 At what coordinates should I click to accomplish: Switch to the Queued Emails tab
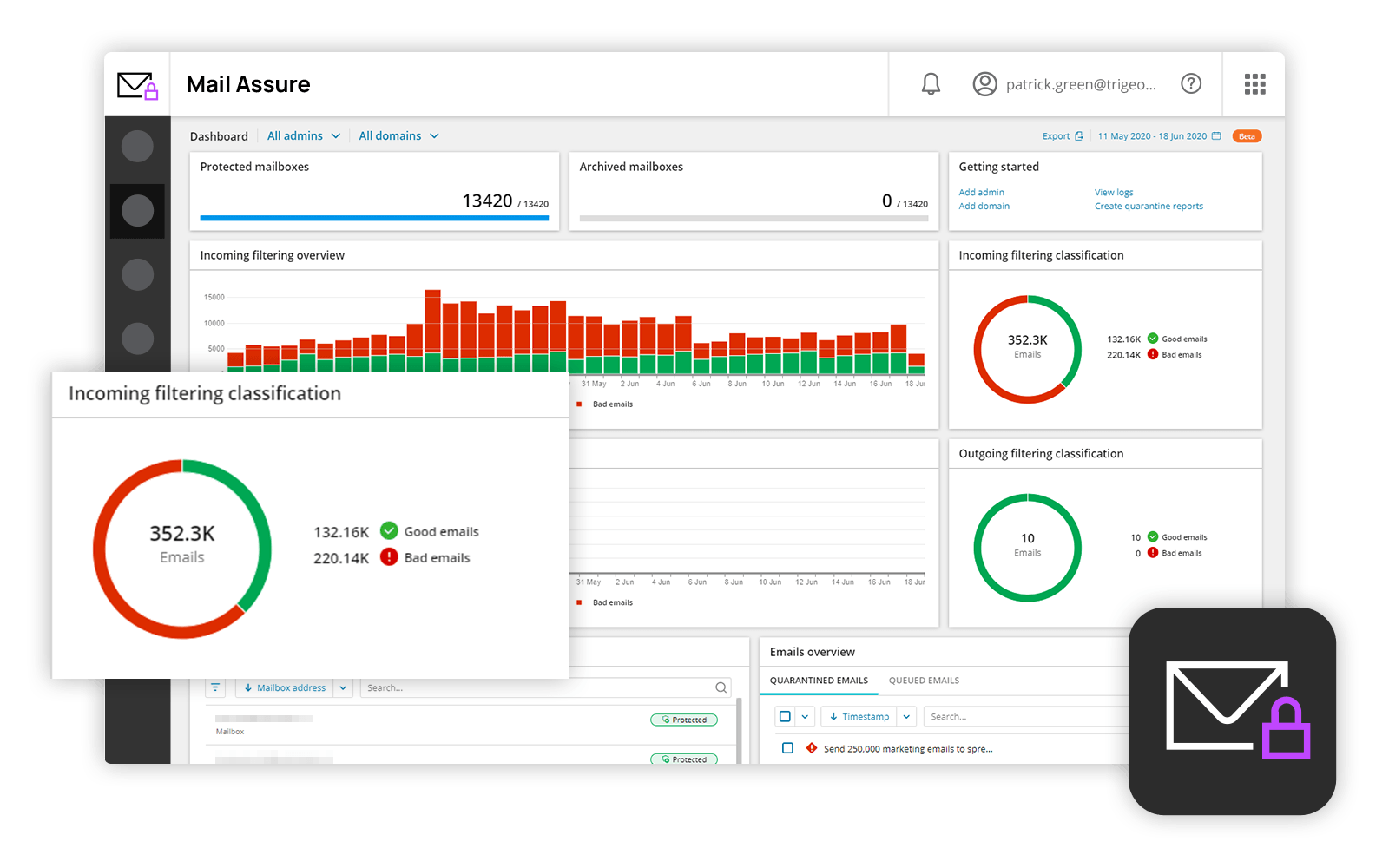[924, 681]
